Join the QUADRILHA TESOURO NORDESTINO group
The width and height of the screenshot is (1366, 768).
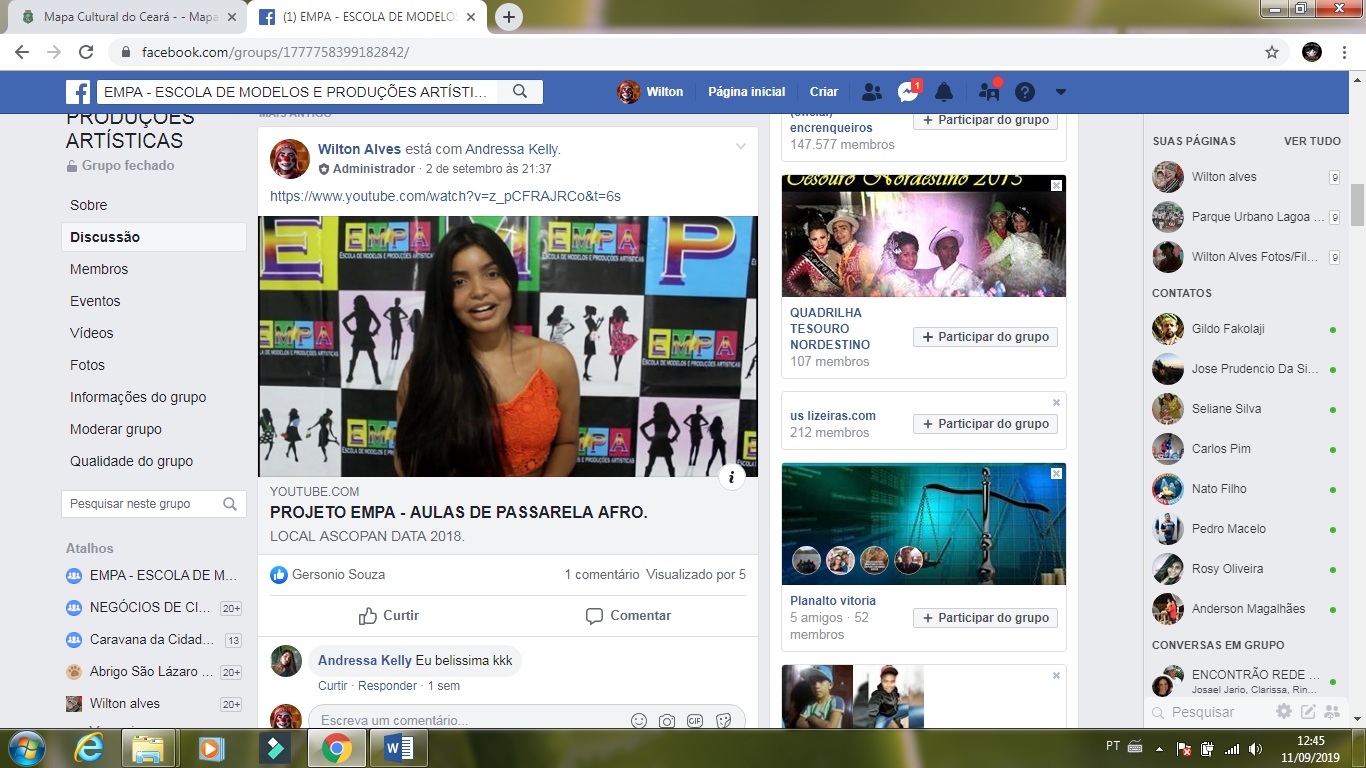(x=985, y=337)
